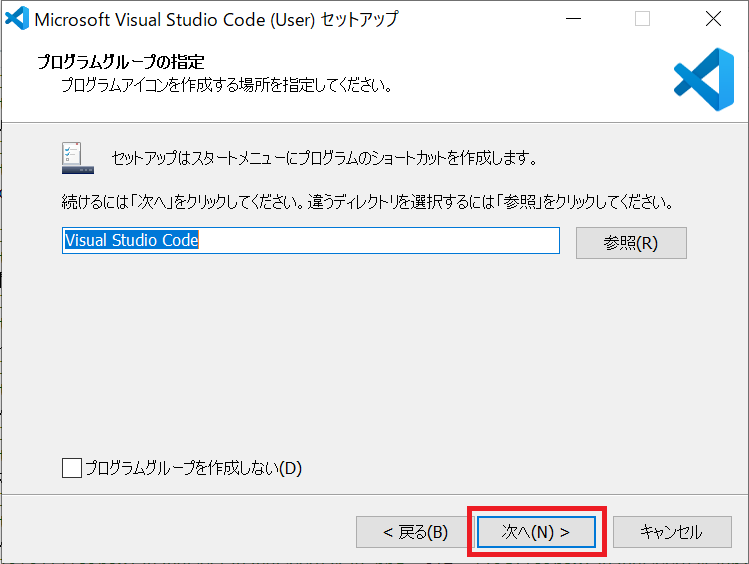Open the 参照(R) browse button
The width and height of the screenshot is (749, 564).
click(631, 243)
